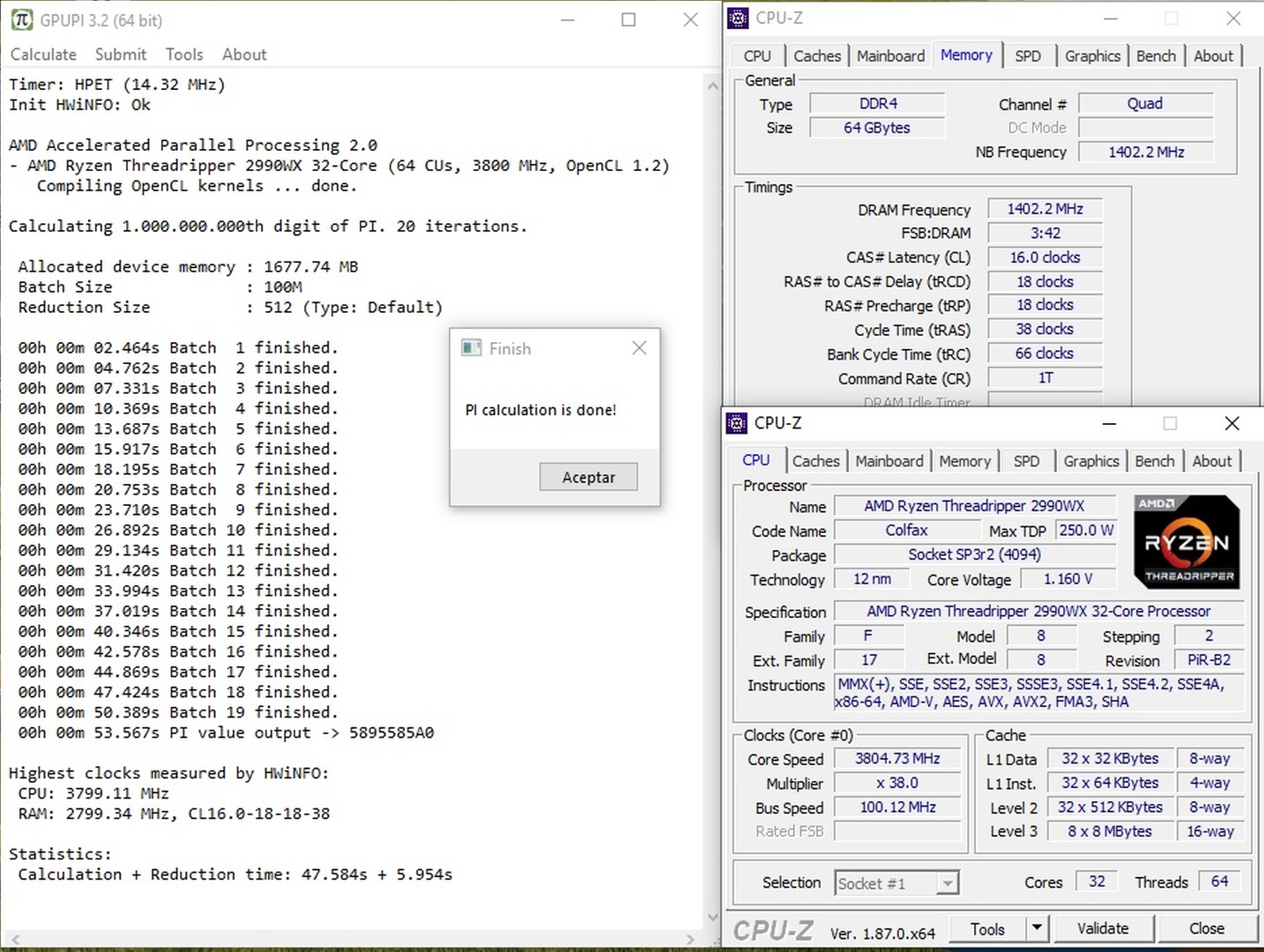Click the Validate button in CPU-Z
1264x952 pixels.
(1103, 929)
